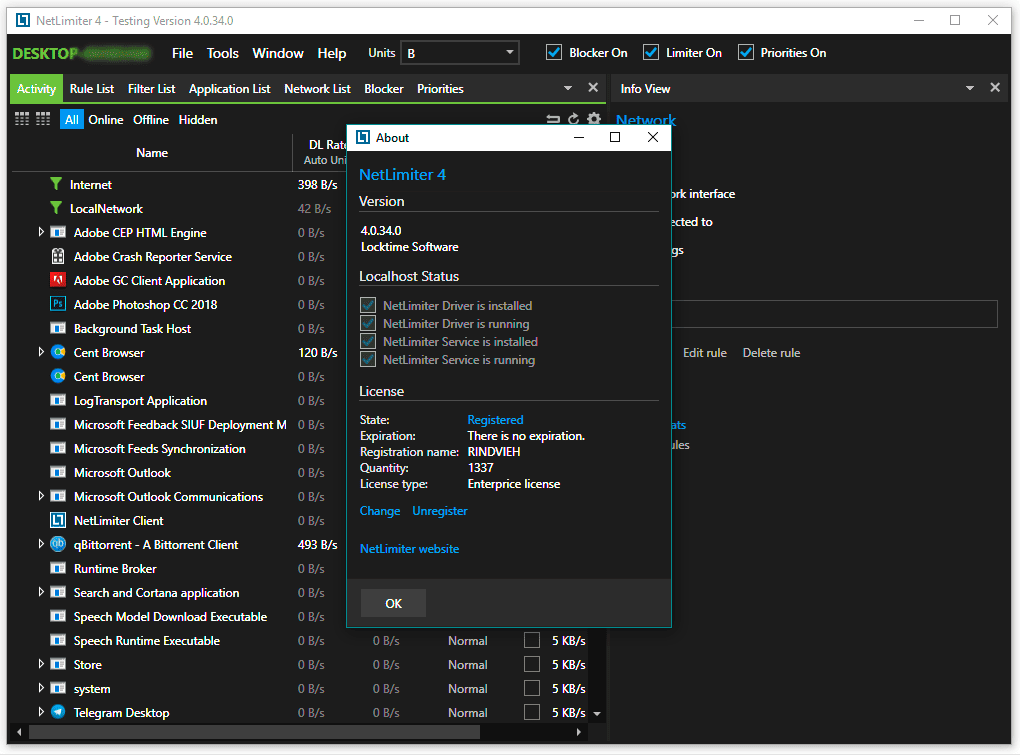The width and height of the screenshot is (1020, 755).
Task: Click the Unregister license link
Action: (x=439, y=511)
